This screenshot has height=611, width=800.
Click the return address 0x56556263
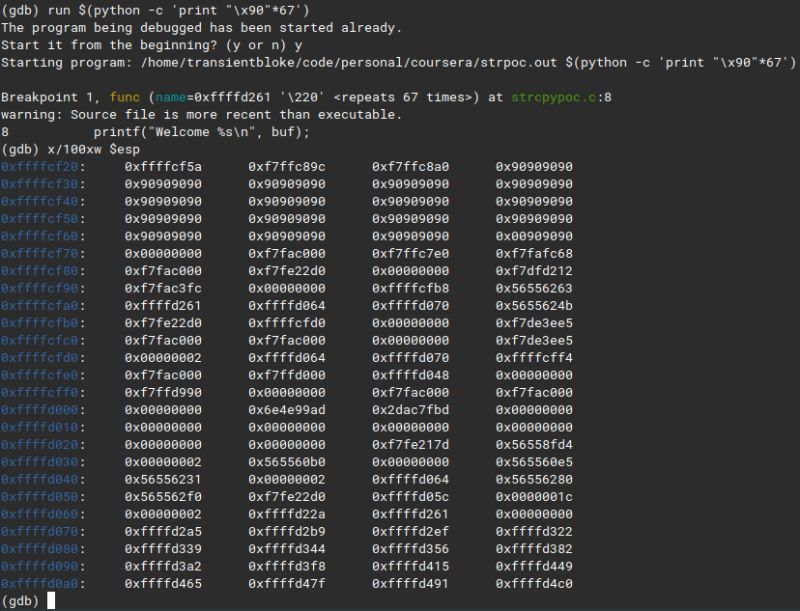(534, 288)
